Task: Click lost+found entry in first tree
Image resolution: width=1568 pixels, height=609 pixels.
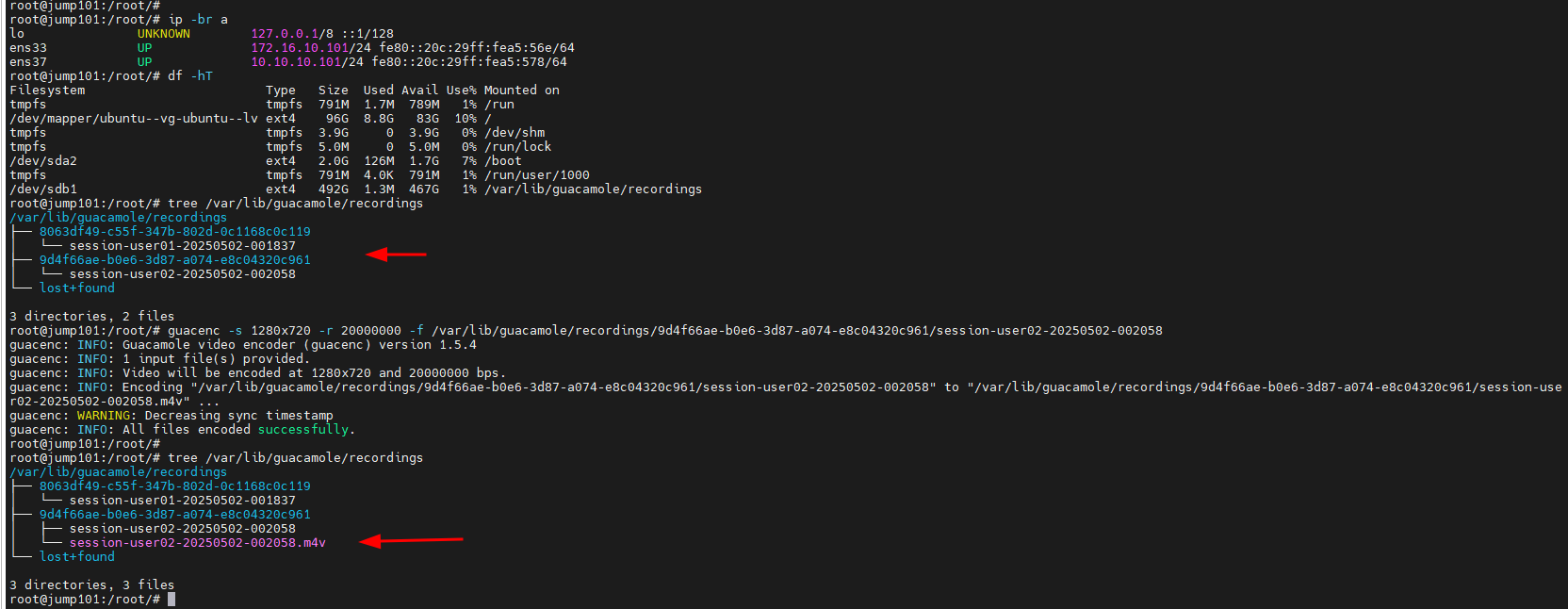Action: click(76, 288)
